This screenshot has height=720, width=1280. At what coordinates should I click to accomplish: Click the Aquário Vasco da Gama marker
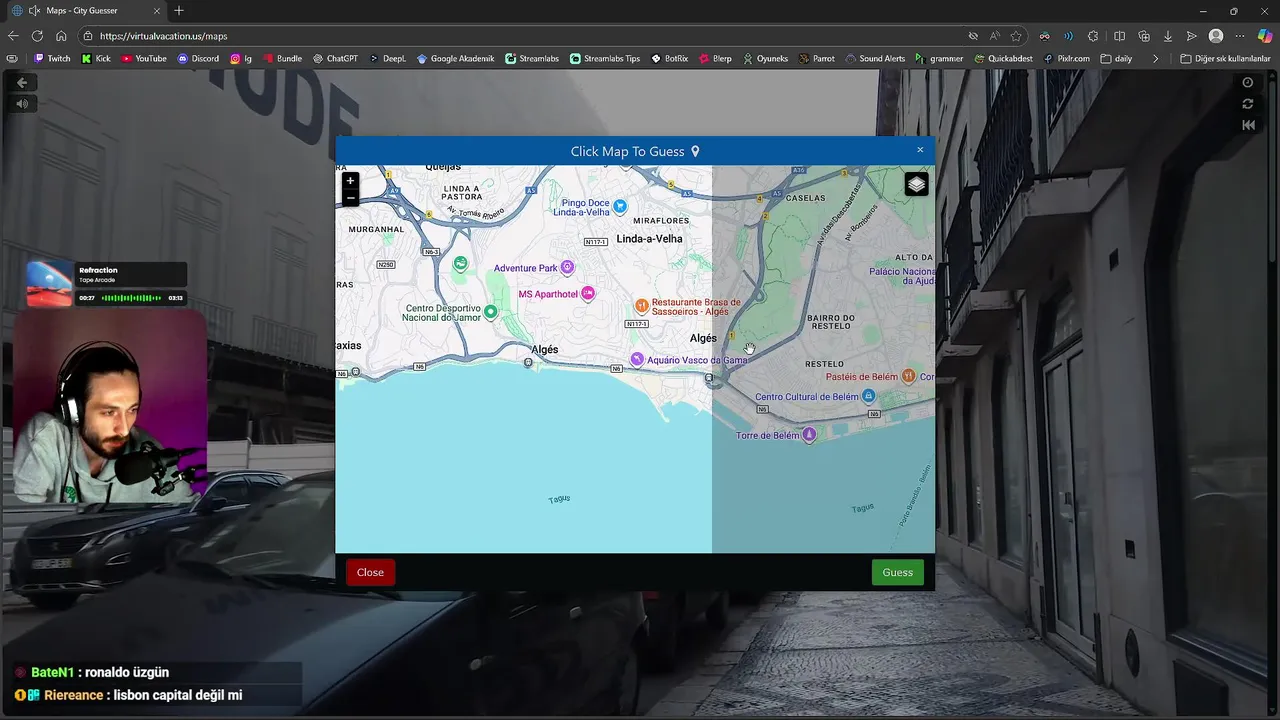637,359
